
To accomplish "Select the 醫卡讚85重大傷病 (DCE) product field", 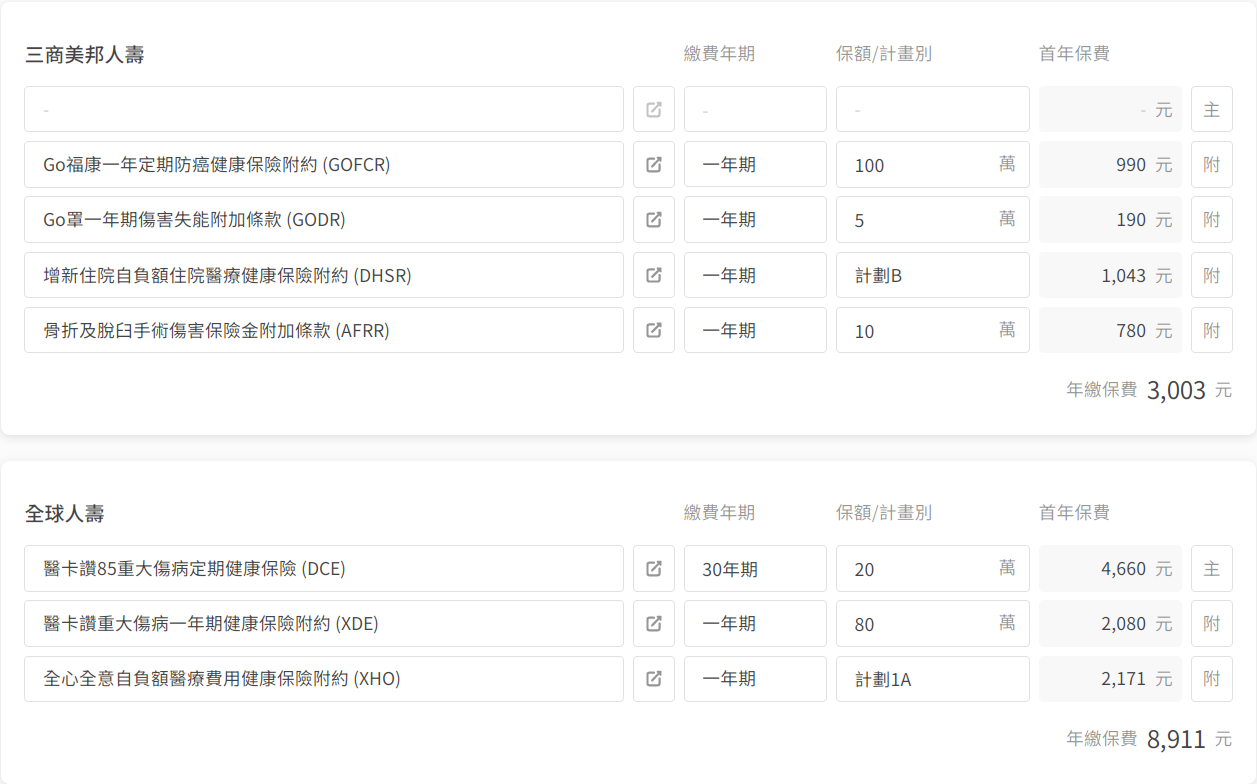I will coord(324,568).
